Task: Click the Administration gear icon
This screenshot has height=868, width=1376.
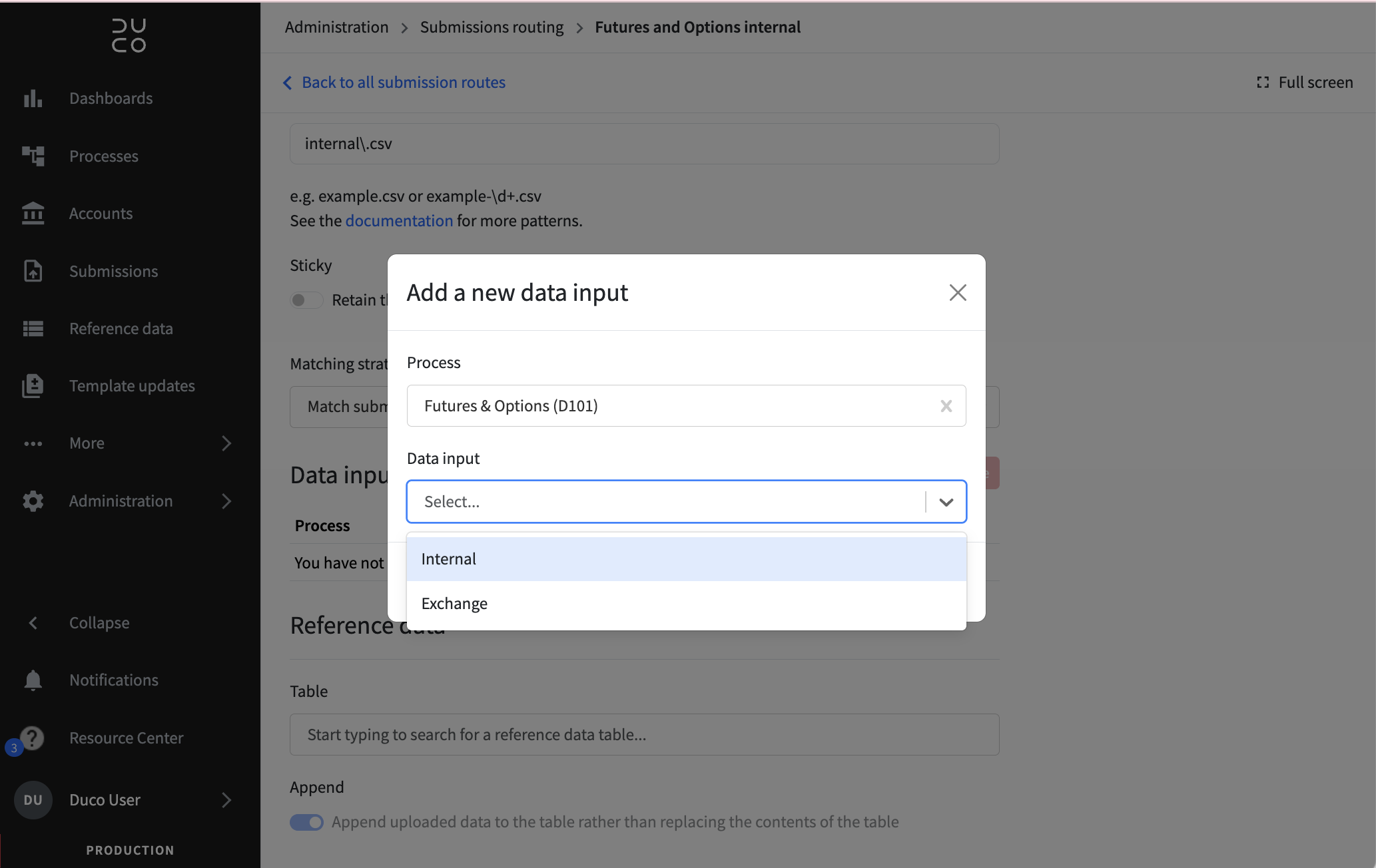Action: coord(33,501)
